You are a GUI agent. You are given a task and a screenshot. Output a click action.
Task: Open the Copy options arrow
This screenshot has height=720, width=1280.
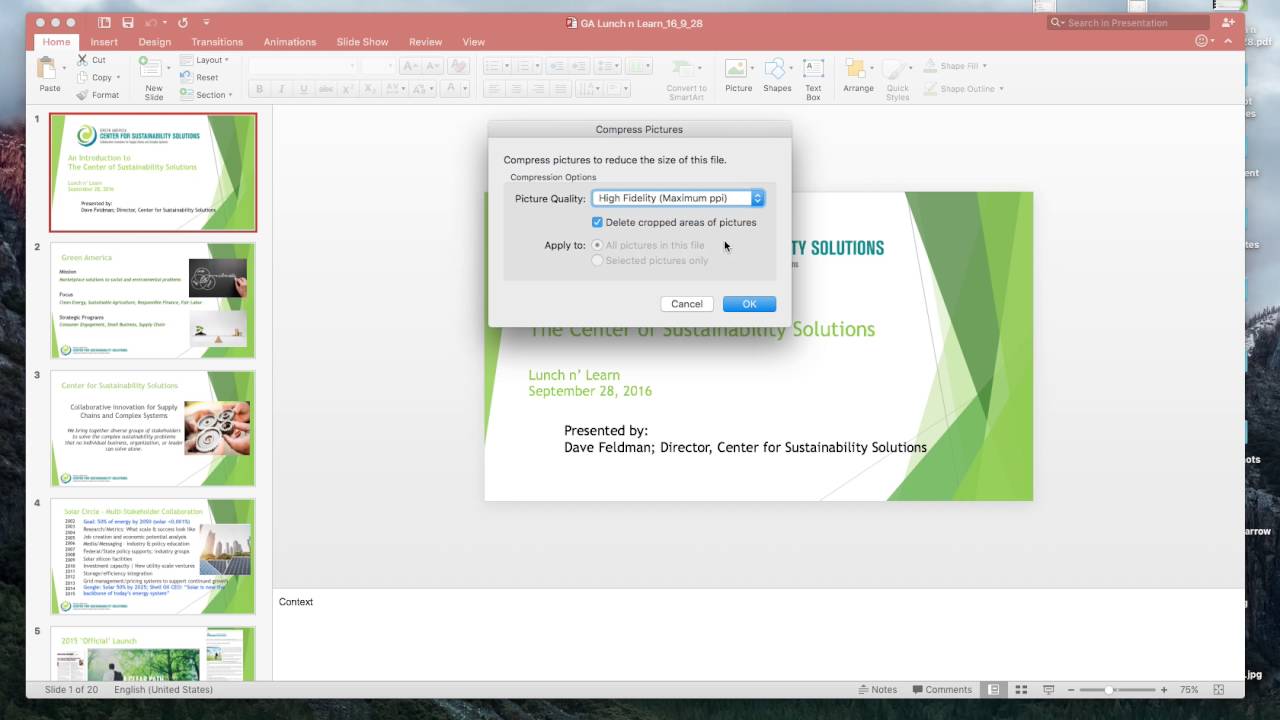click(x=118, y=77)
